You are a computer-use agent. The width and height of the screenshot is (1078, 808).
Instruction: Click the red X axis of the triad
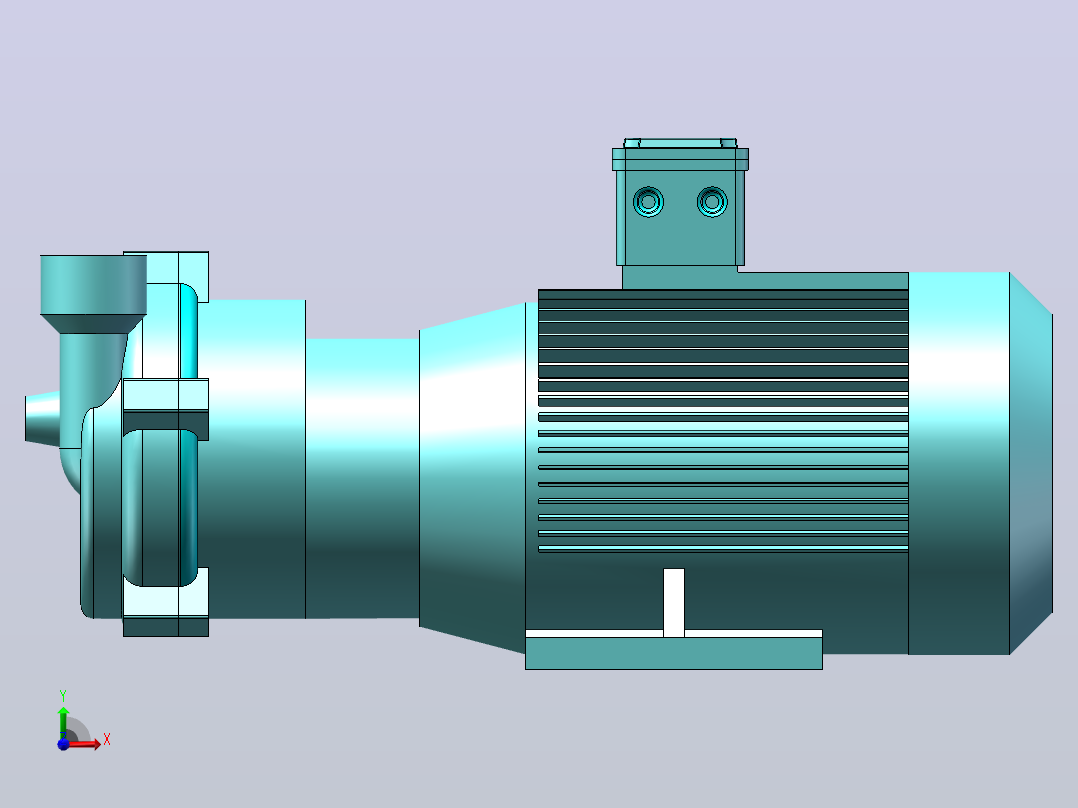[x=84, y=744]
